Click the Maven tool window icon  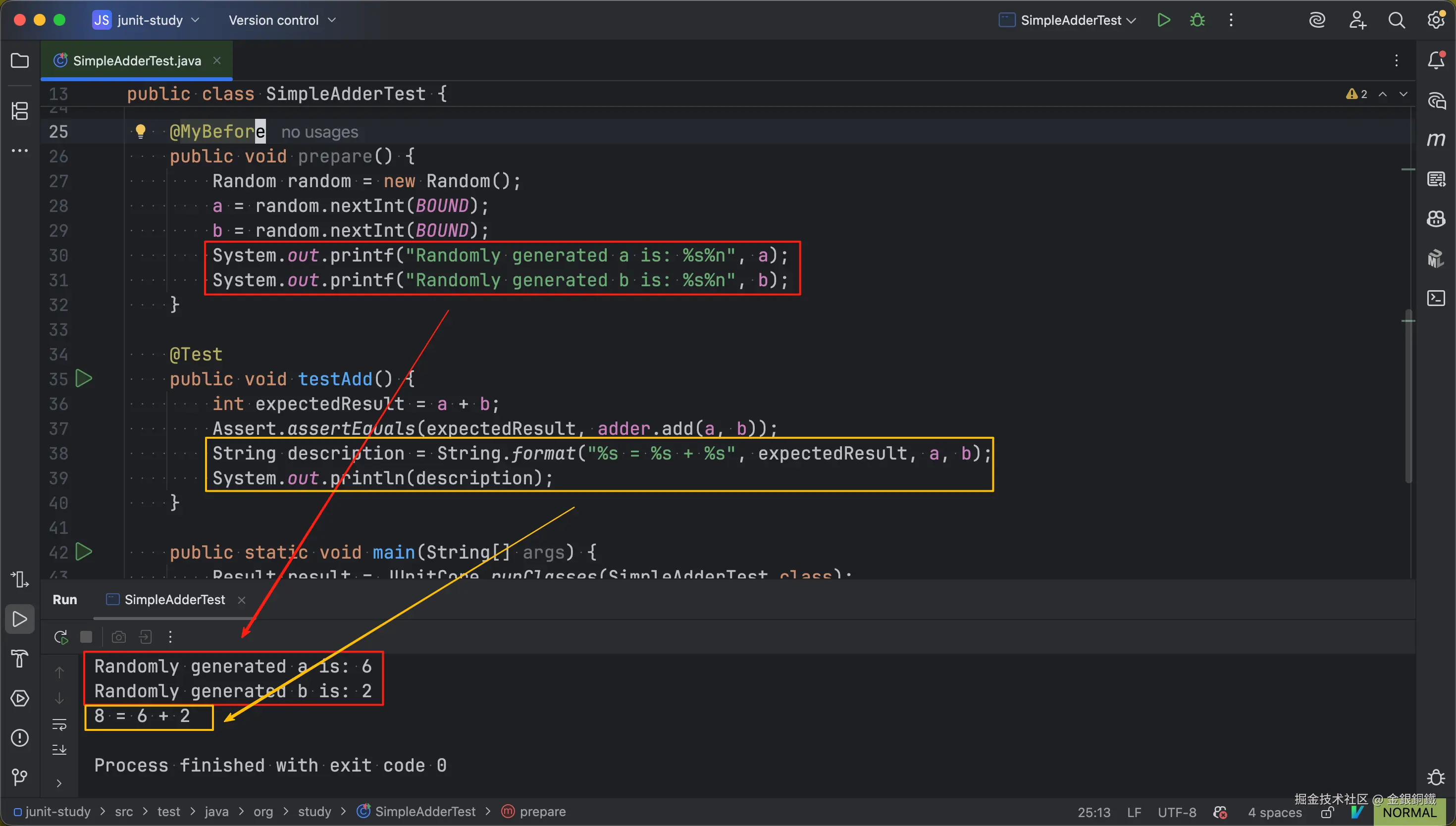1436,140
